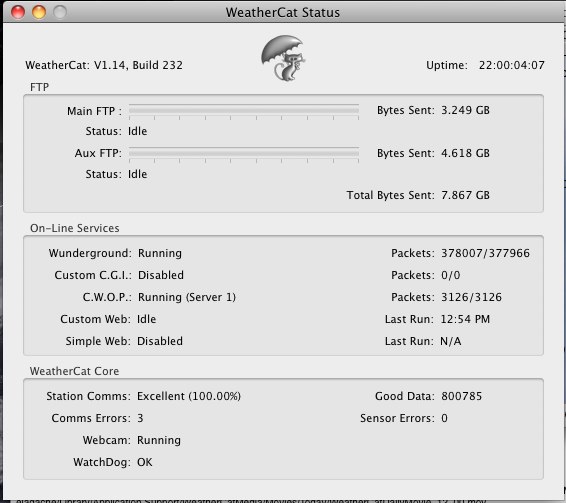Viewport: 566px width, 503px height.
Task: Click the FTP section heading
Action: pos(39,87)
